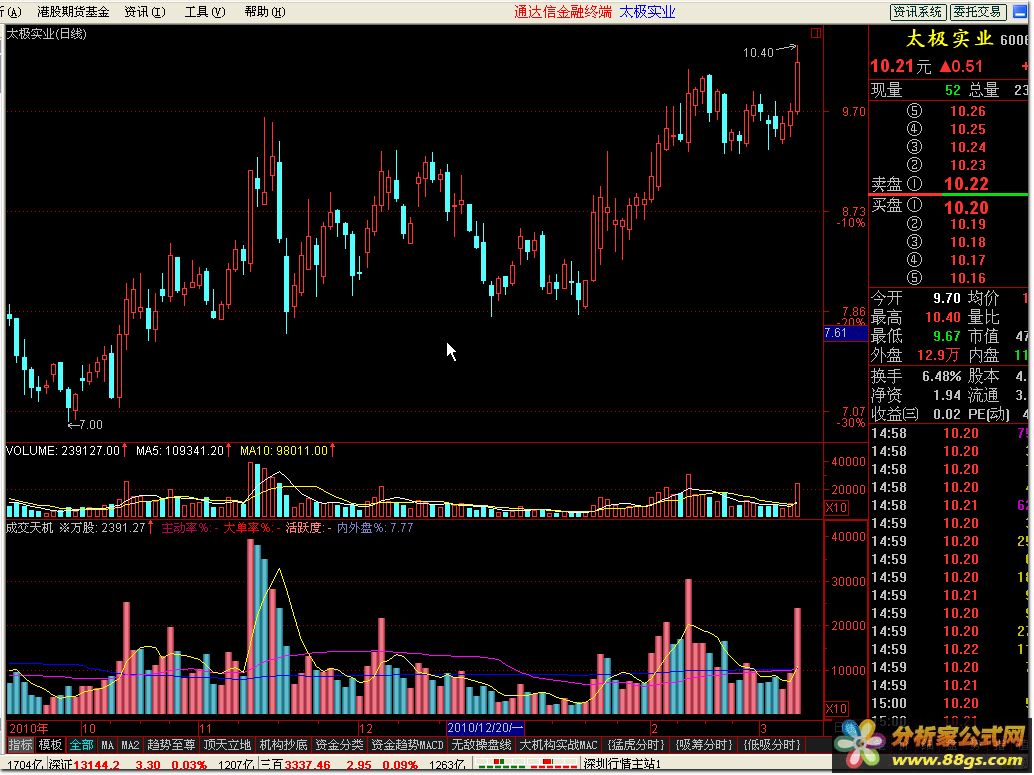Click the MA10: 98011.00 label
The height and width of the screenshot is (775, 1034).
284,450
